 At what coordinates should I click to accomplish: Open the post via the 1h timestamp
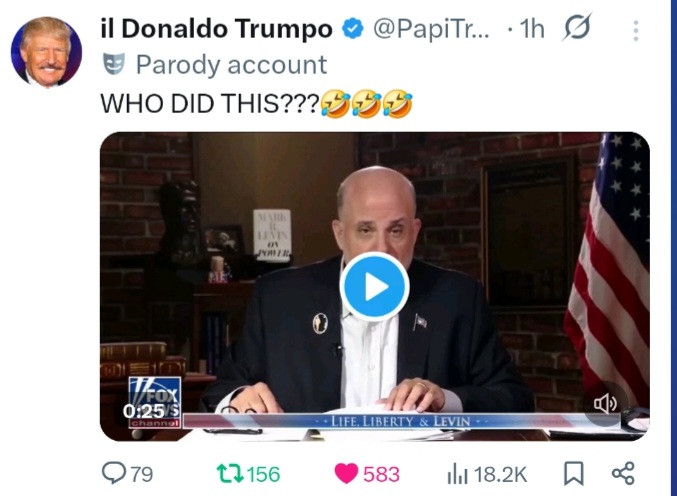531,30
